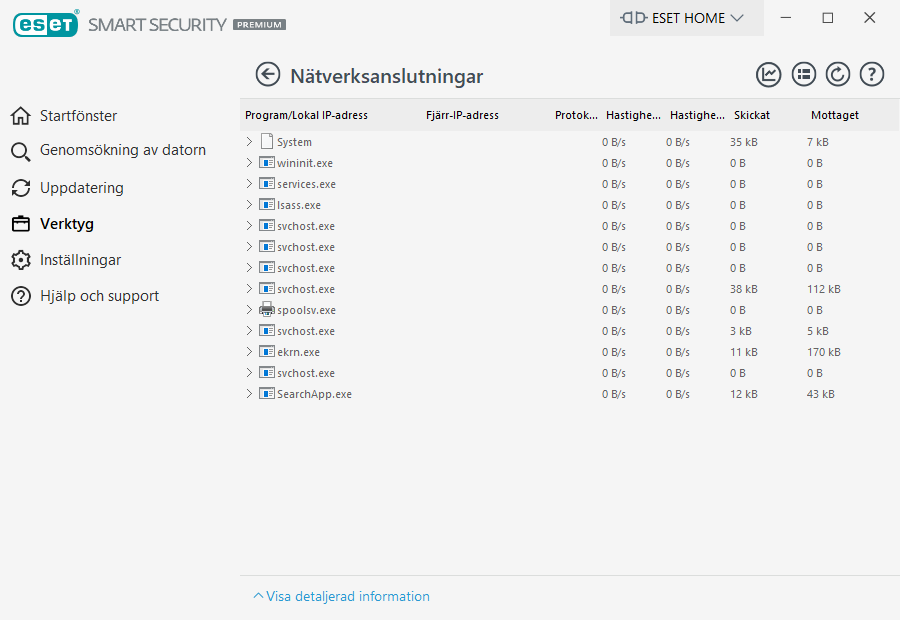
Task: Open the network activity graph icon
Action: [769, 74]
